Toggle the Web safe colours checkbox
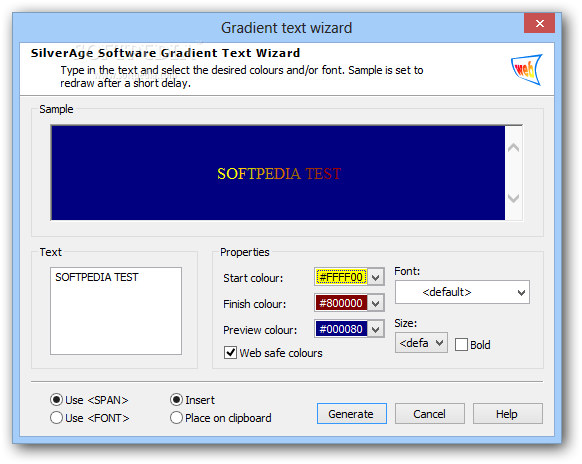Screen dimensions: 582x464 [x=230, y=352]
